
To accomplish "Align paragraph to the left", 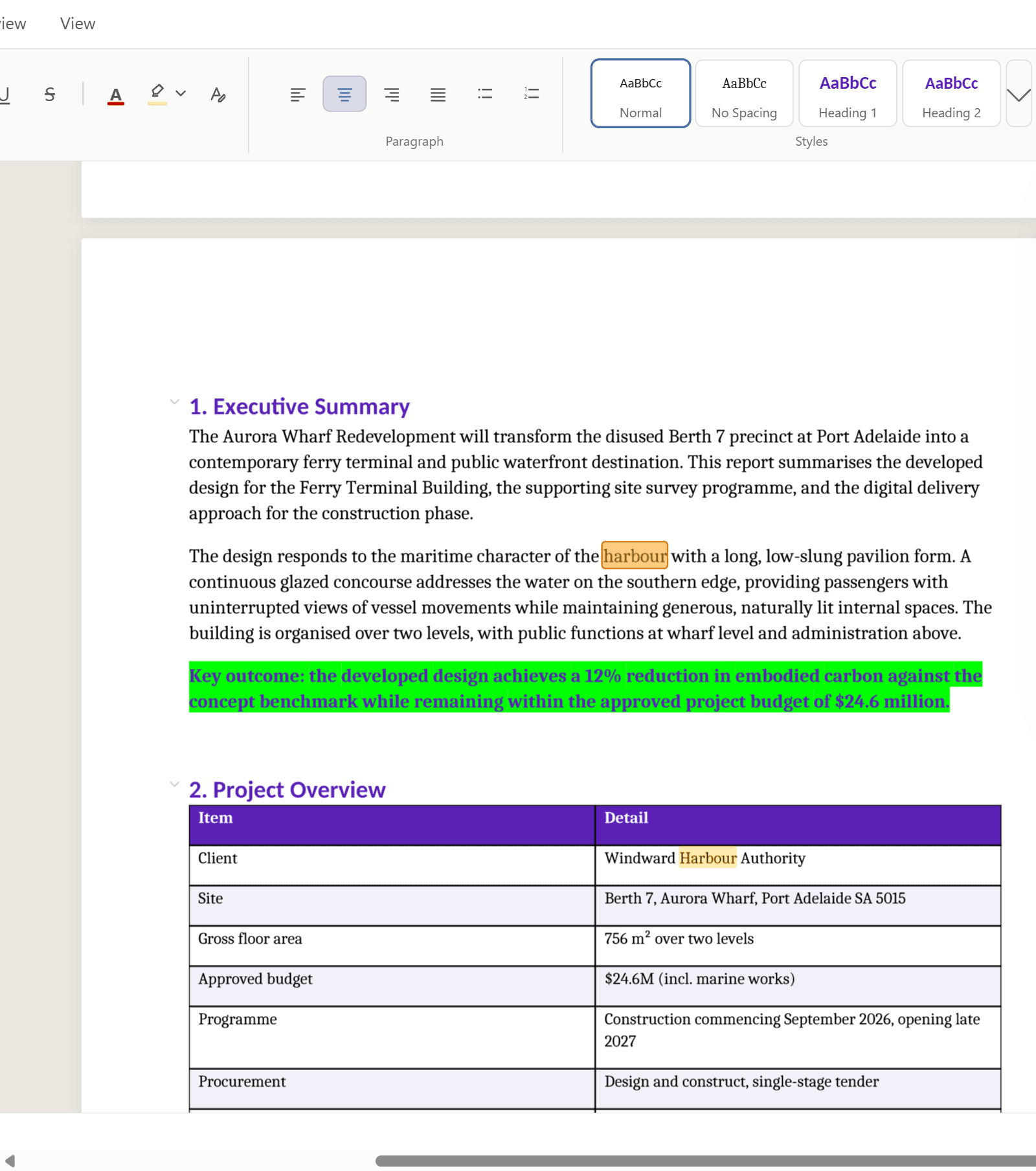I will (x=298, y=95).
